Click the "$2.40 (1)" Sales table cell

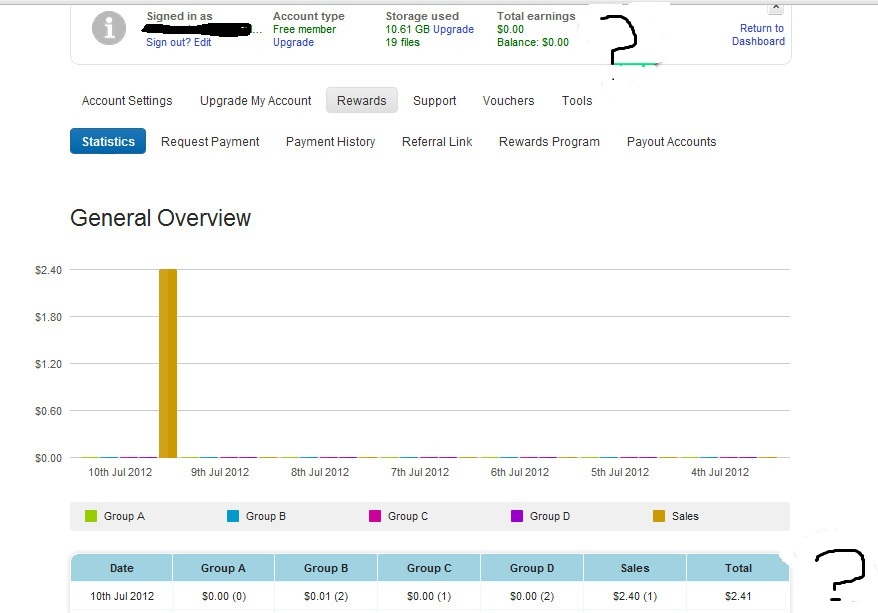coord(635,596)
